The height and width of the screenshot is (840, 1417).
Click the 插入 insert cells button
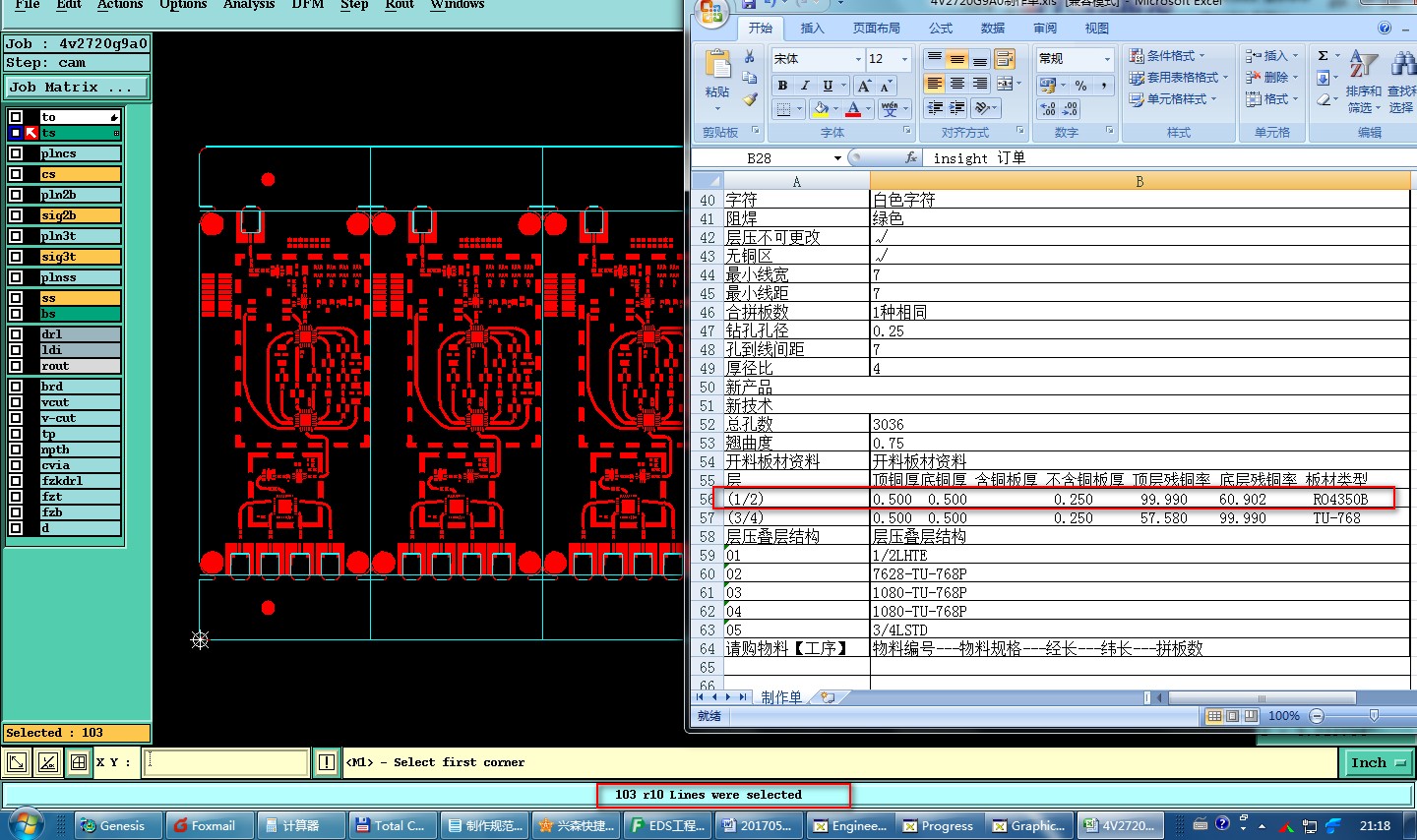pos(1271,56)
